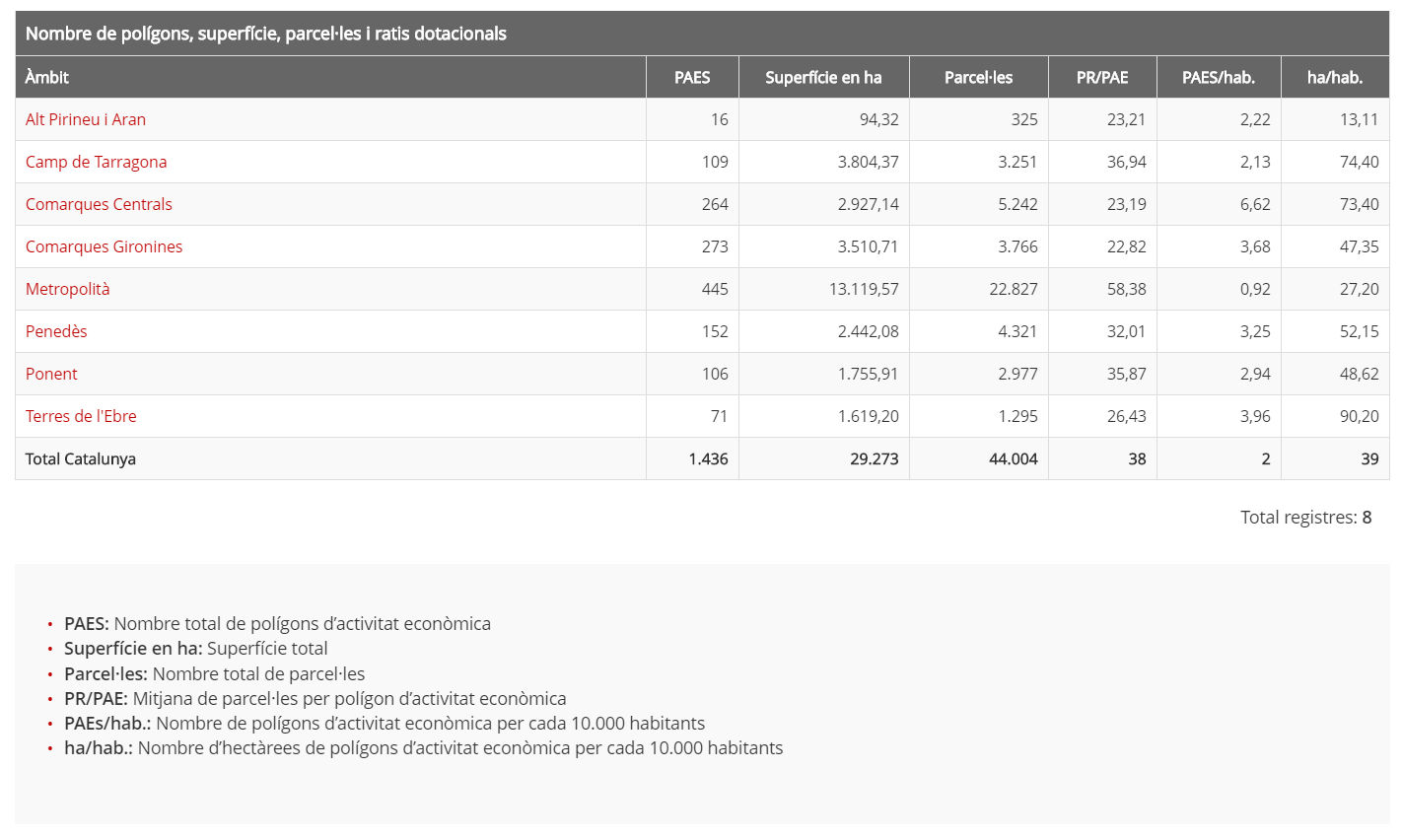The image size is (1402, 840).
Task: Open the Alt Pirineu i Aran link
Action: [86, 119]
